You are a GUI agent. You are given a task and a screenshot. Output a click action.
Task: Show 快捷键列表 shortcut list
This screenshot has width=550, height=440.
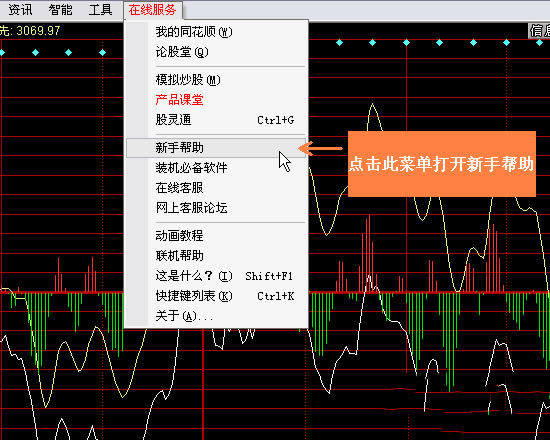pyautogui.click(x=216, y=296)
